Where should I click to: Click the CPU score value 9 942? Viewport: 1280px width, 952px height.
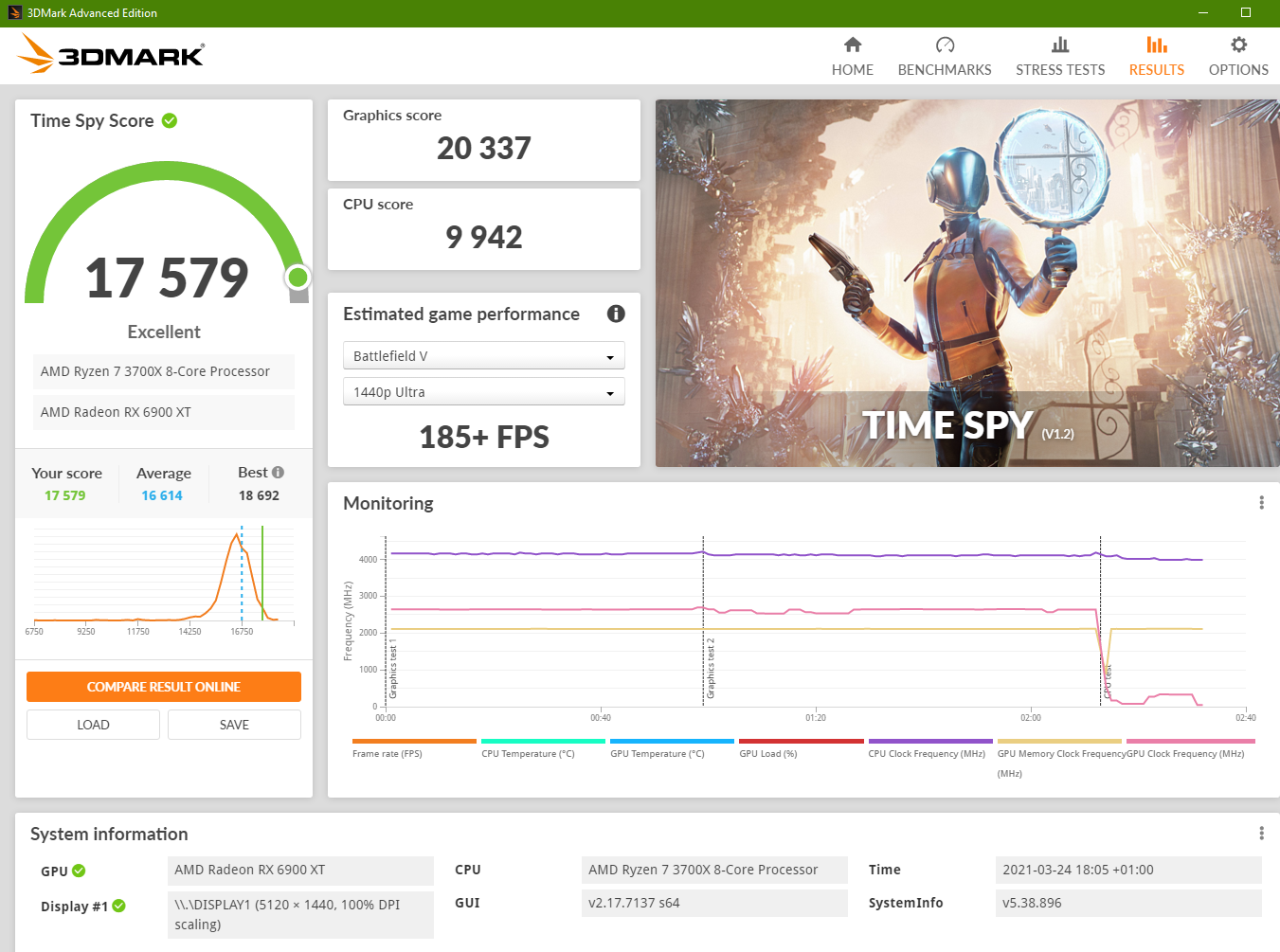[484, 237]
